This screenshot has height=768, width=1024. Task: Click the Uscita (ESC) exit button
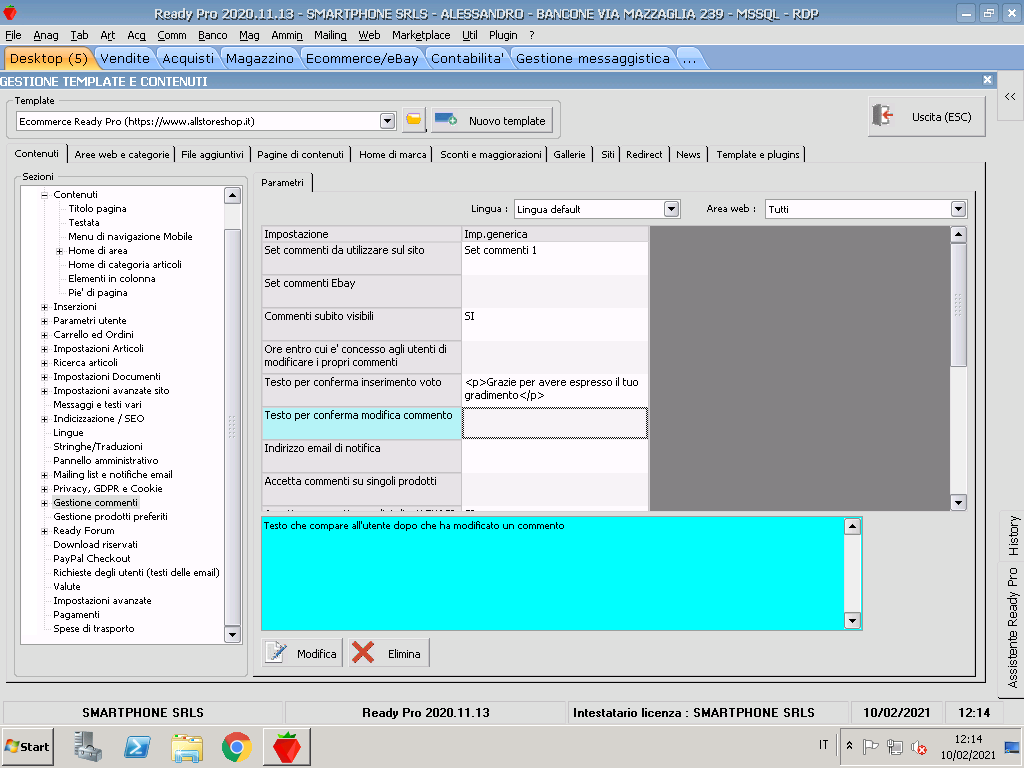[x=926, y=117]
